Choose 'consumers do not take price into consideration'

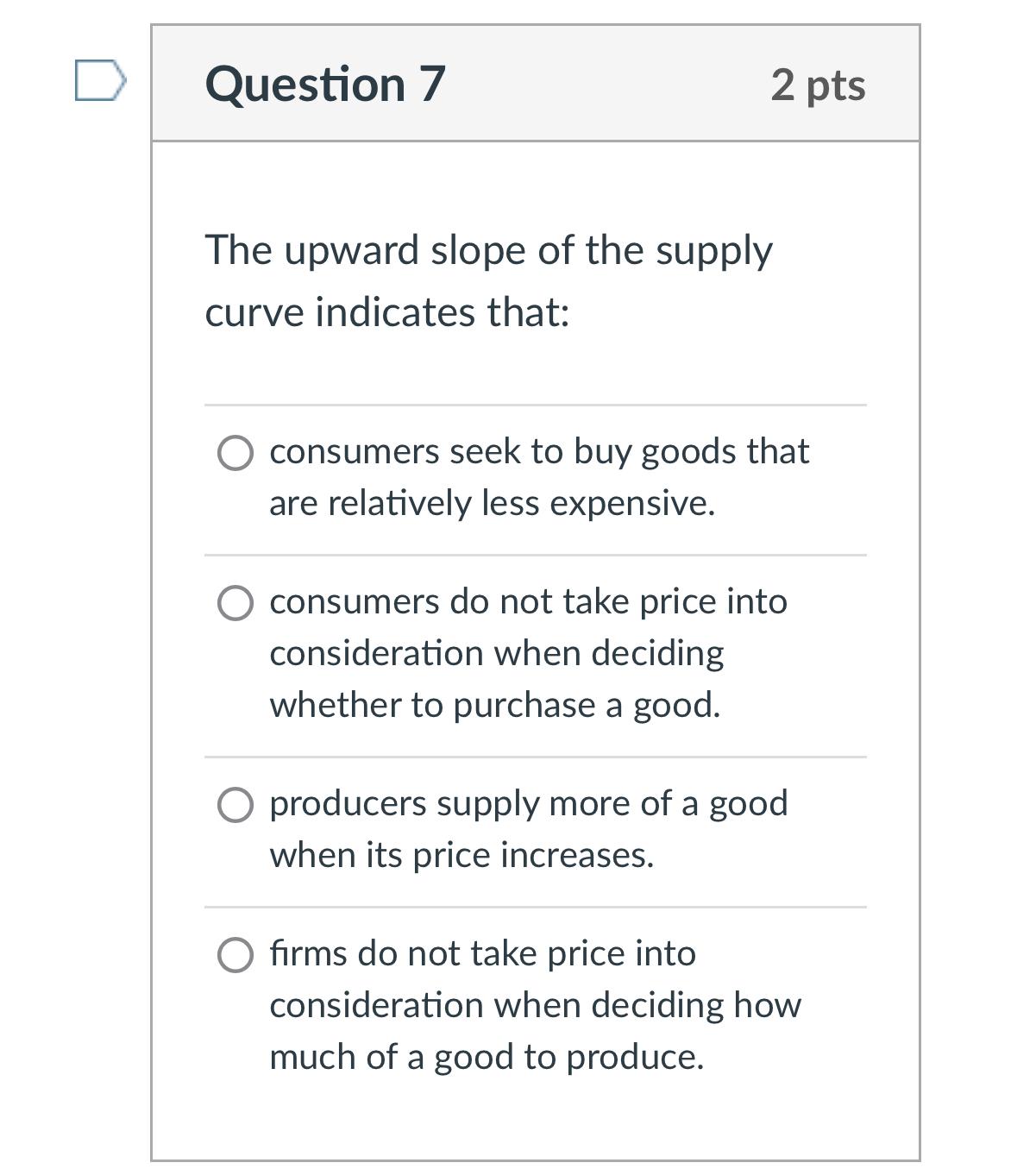pyautogui.click(x=235, y=601)
